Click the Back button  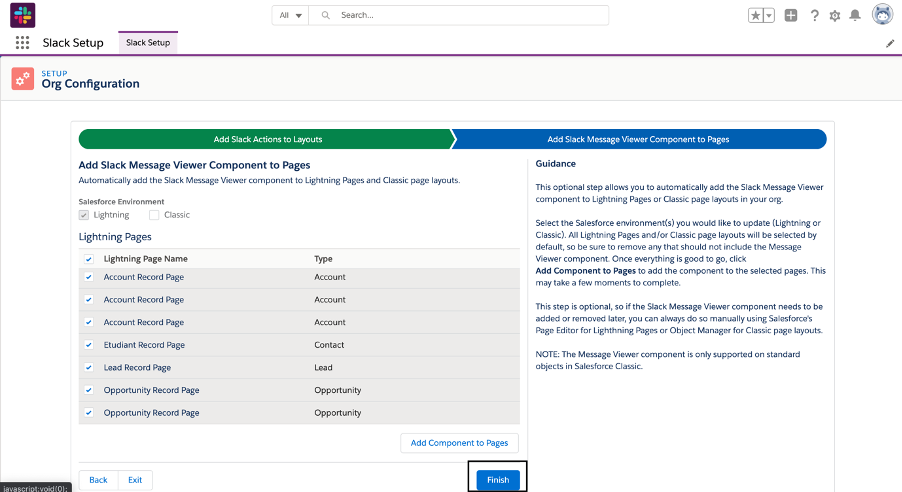pos(98,480)
